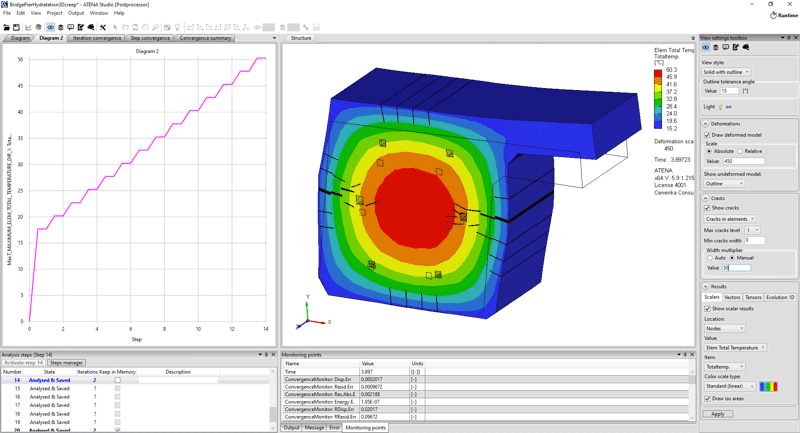Open the Project menu

point(55,13)
